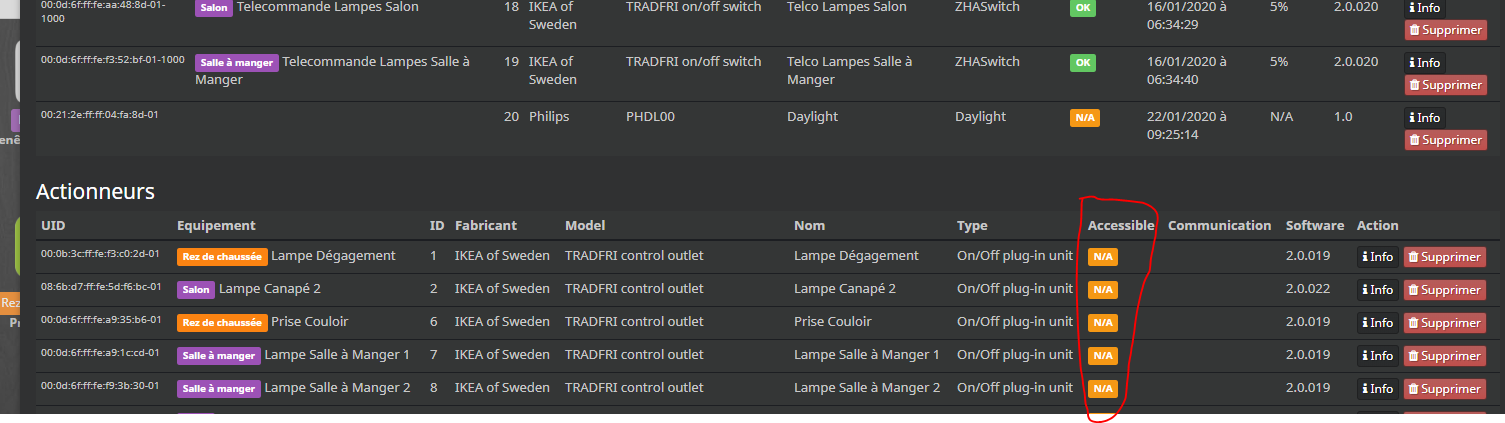Sort by the Fabricant column header
Viewport: 1505px width, 423px height.
click(x=486, y=225)
